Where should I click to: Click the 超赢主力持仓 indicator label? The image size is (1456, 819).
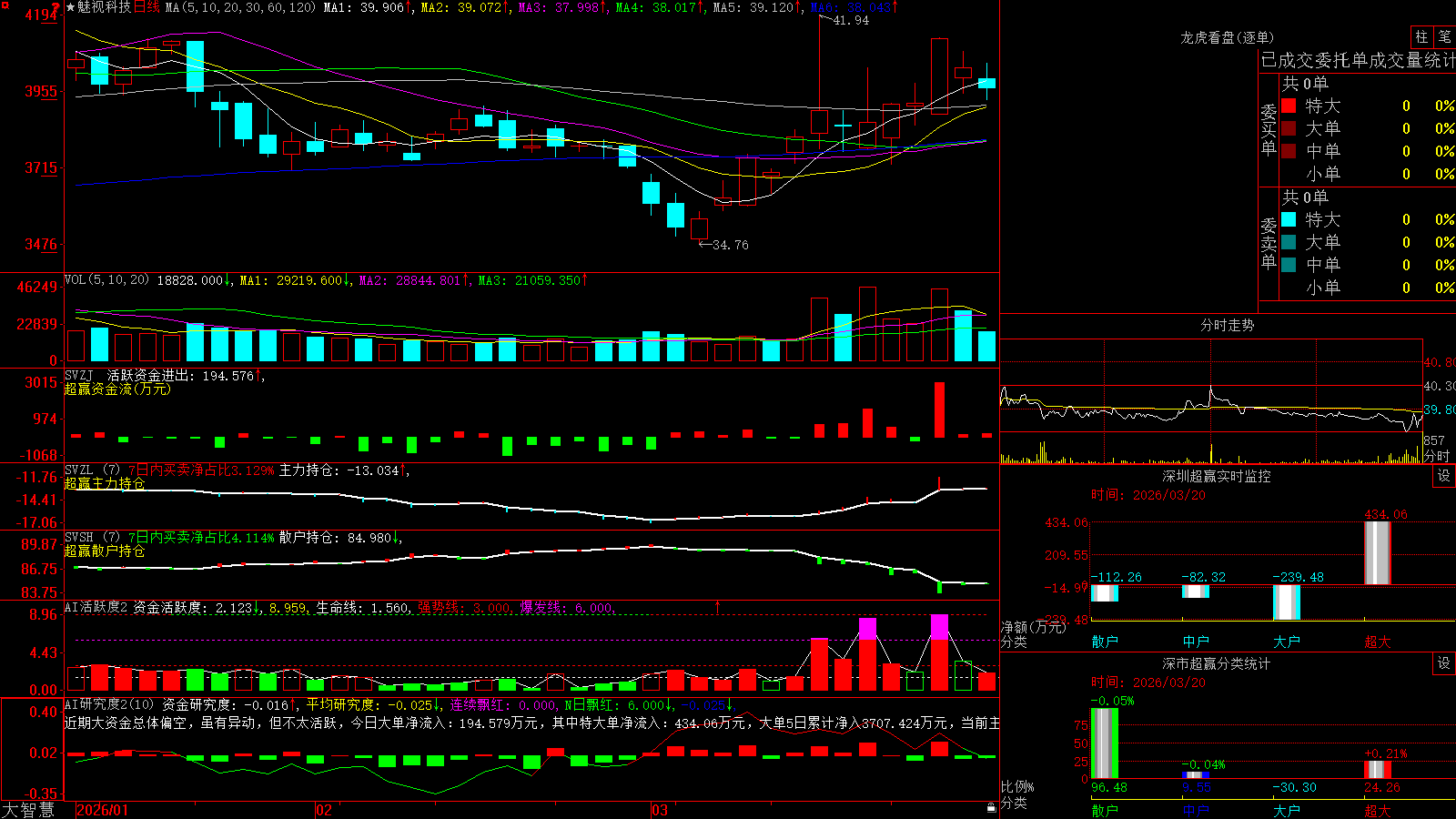pyautogui.click(x=105, y=483)
